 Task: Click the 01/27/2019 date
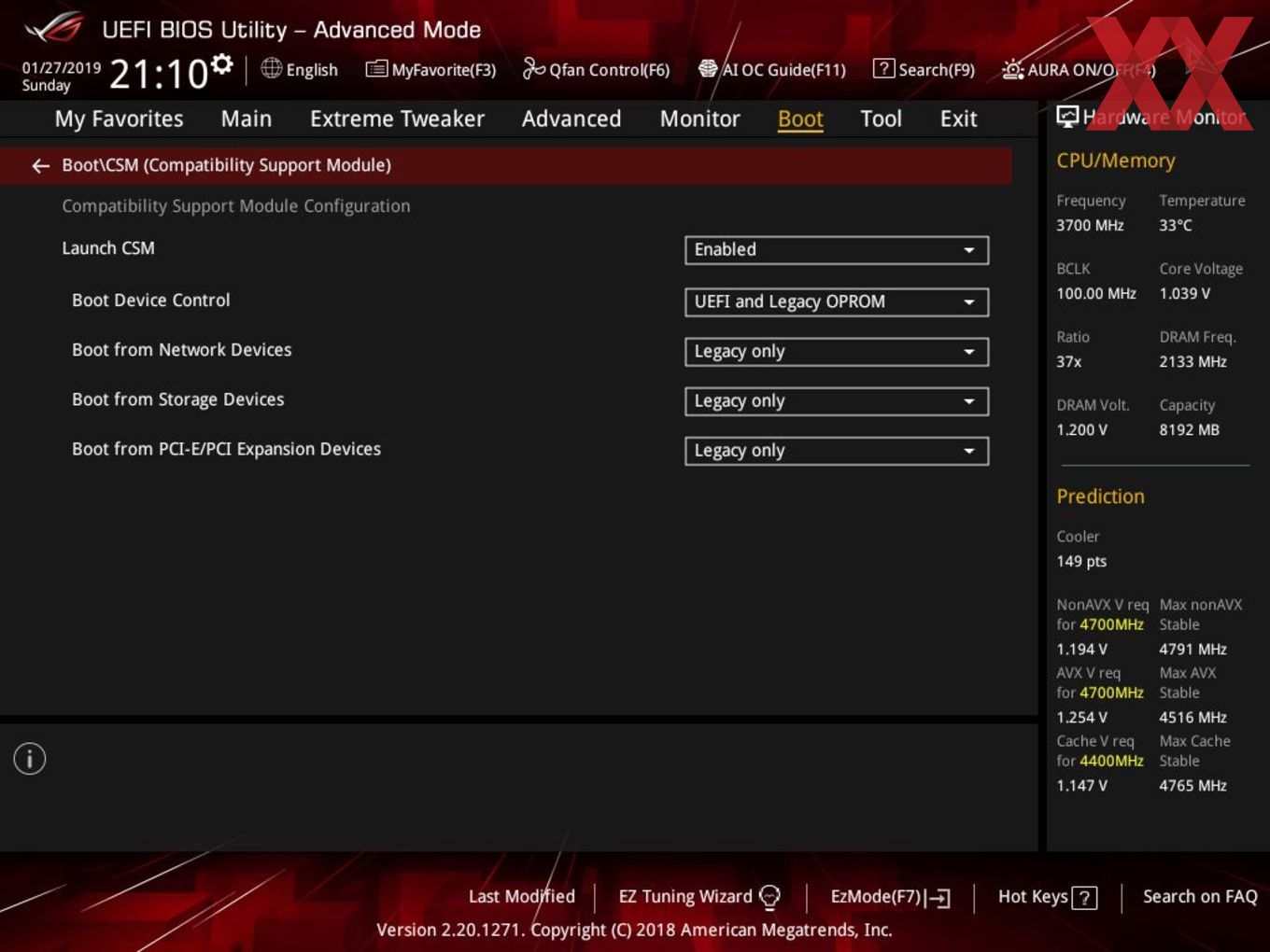coord(61,68)
